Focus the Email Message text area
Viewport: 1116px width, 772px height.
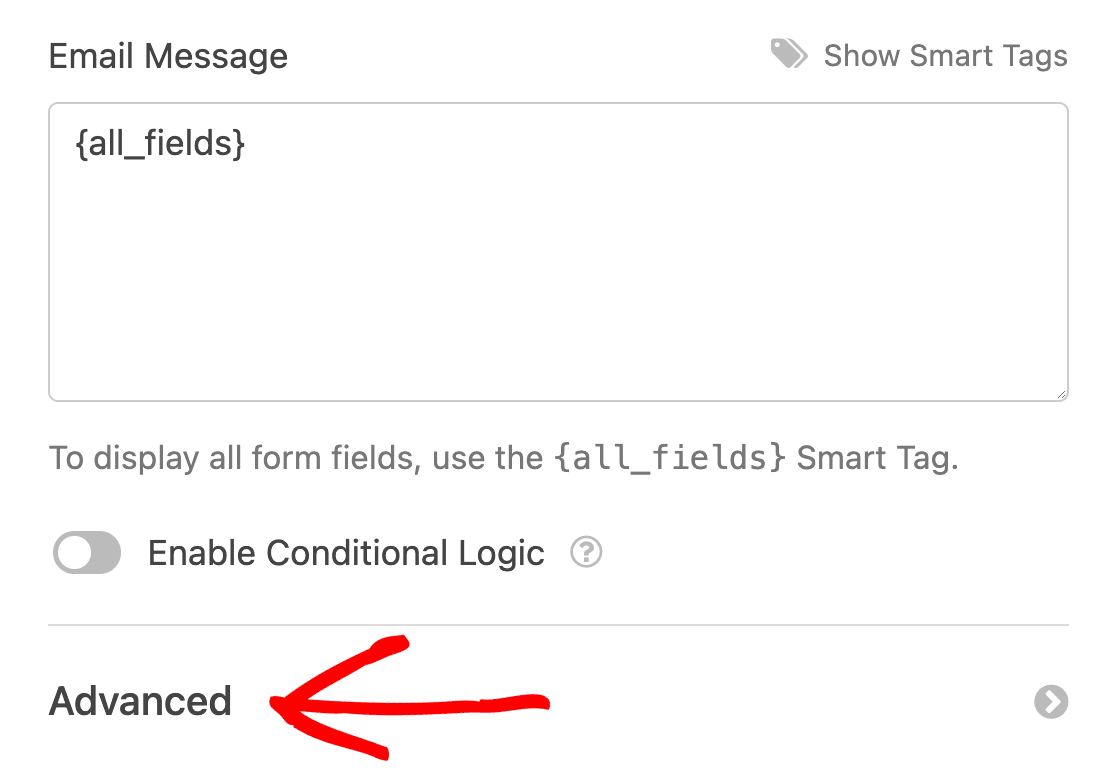pos(558,252)
